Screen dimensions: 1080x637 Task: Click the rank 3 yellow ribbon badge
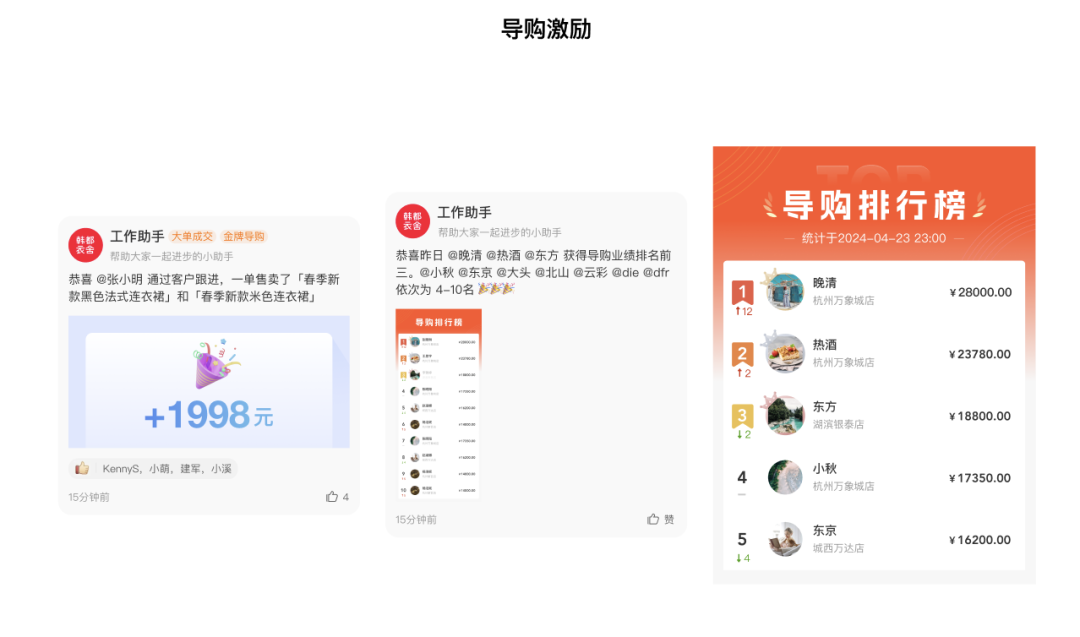click(742, 416)
